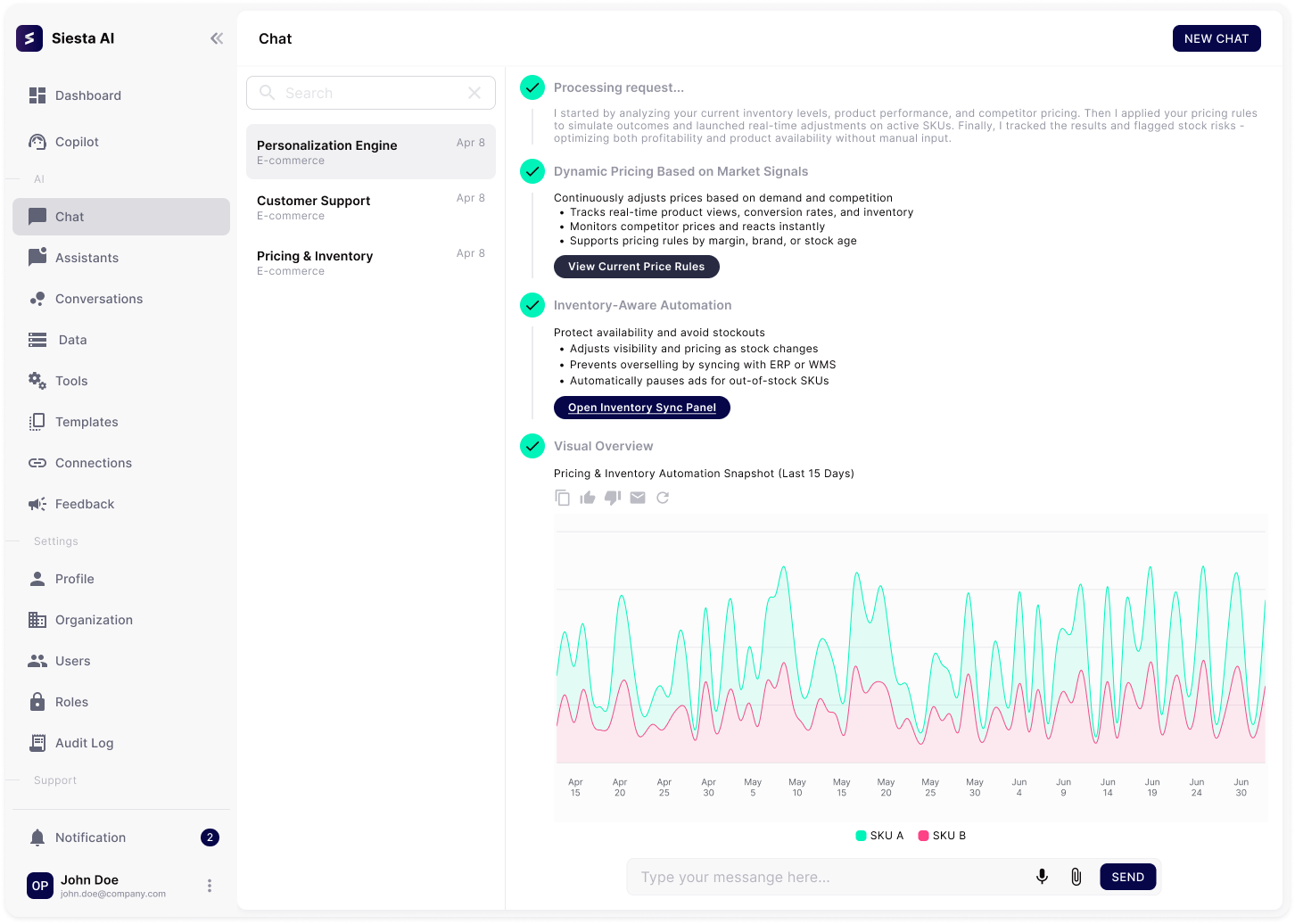1295x924 pixels.
Task: Start voice input with microphone icon
Action: point(1041,877)
